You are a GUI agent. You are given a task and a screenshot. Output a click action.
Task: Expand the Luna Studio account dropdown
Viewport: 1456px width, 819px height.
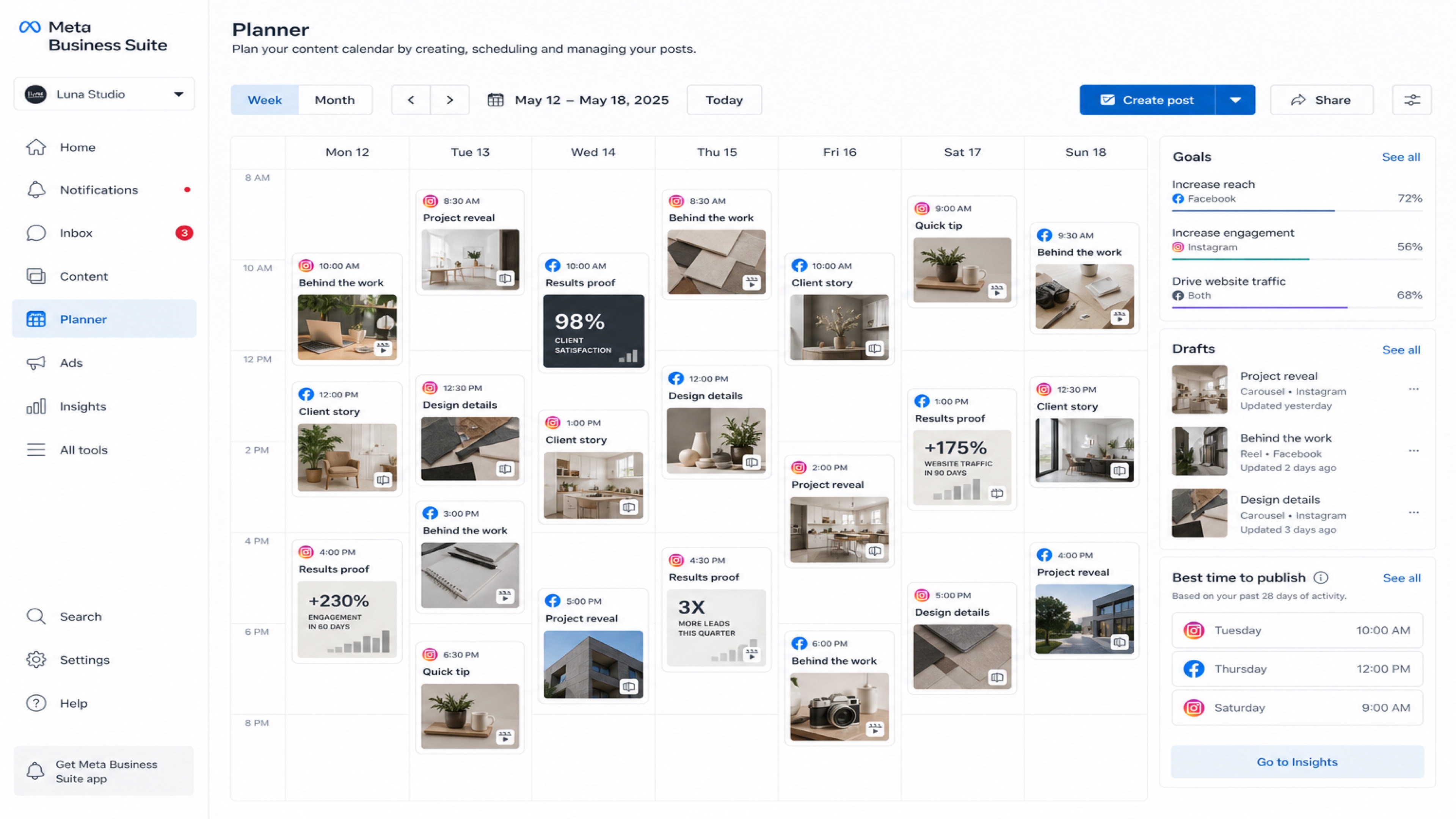point(179,94)
